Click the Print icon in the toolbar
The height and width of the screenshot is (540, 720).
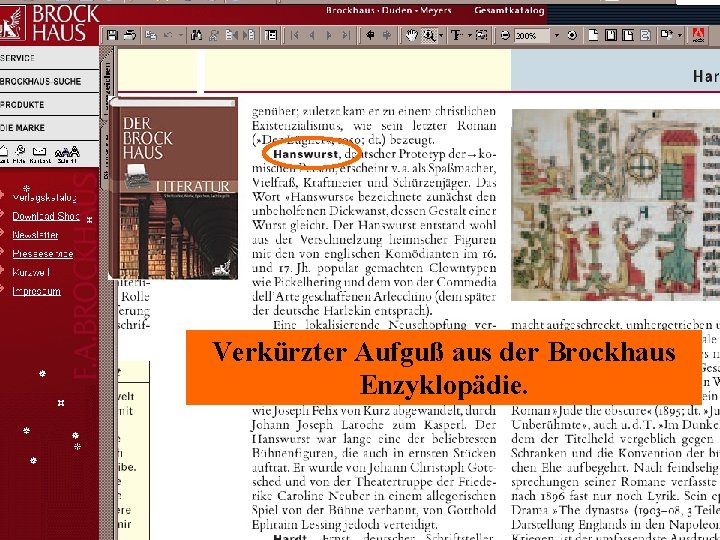129,35
